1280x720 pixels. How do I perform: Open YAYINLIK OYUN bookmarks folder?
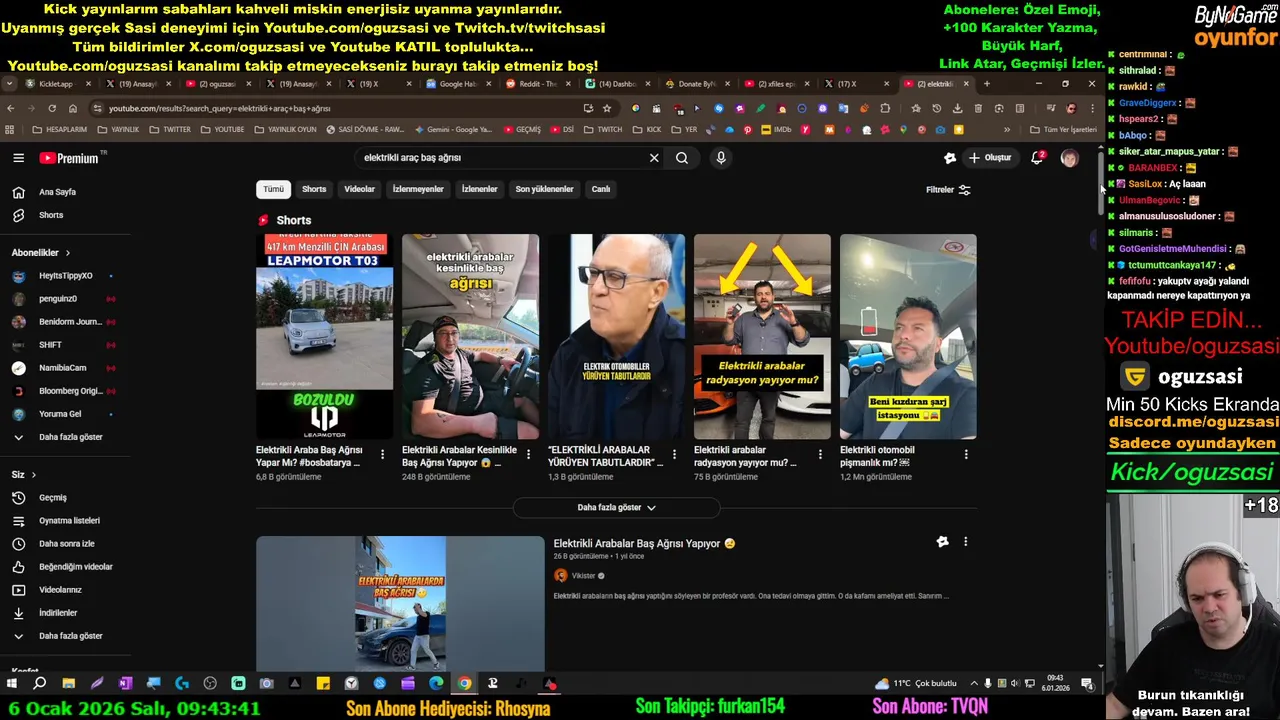pos(285,130)
